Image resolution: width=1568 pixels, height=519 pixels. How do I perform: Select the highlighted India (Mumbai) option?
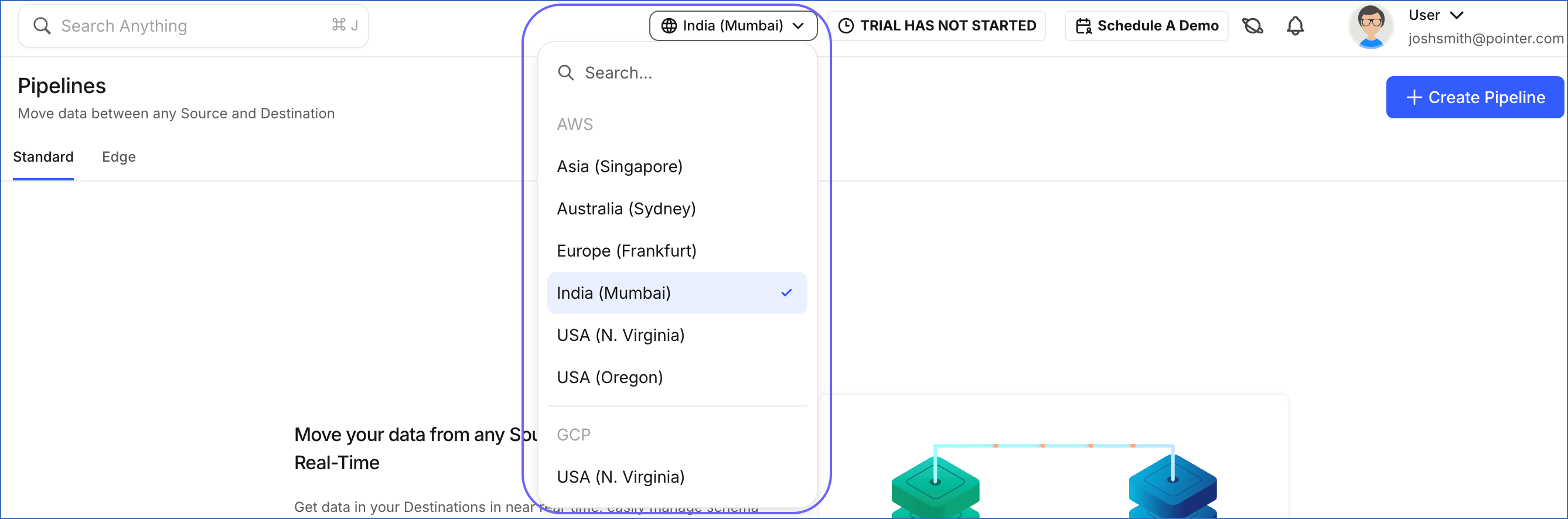[x=677, y=293]
